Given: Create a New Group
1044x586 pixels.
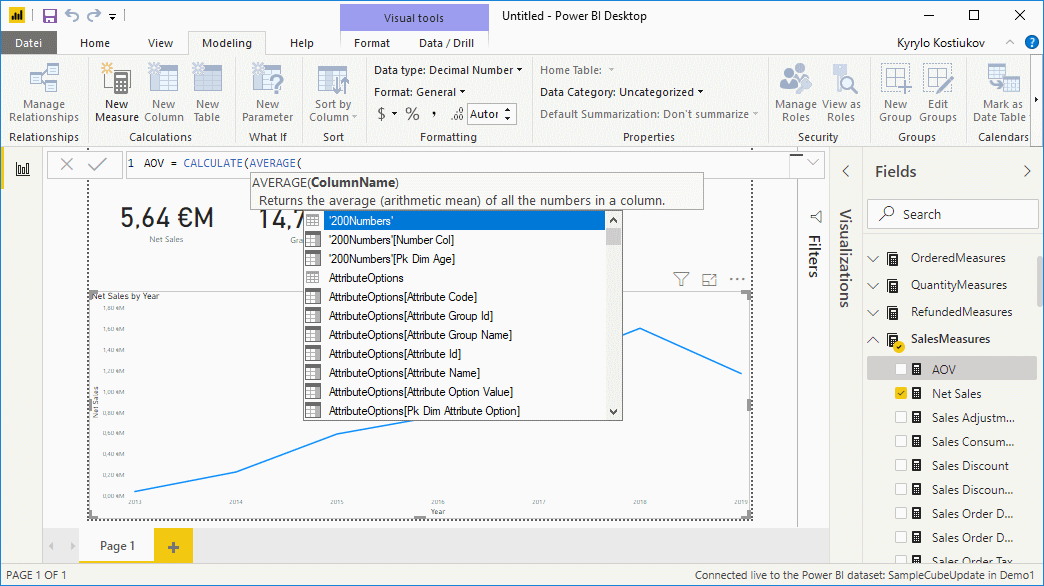Looking at the screenshot, I should pos(896,93).
